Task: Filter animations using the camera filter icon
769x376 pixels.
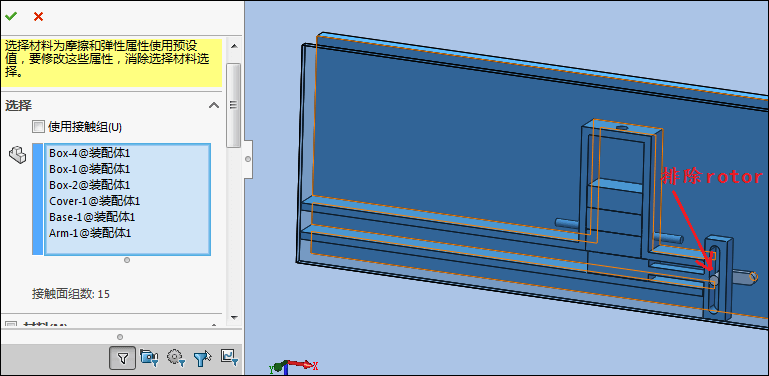Action: [149, 357]
